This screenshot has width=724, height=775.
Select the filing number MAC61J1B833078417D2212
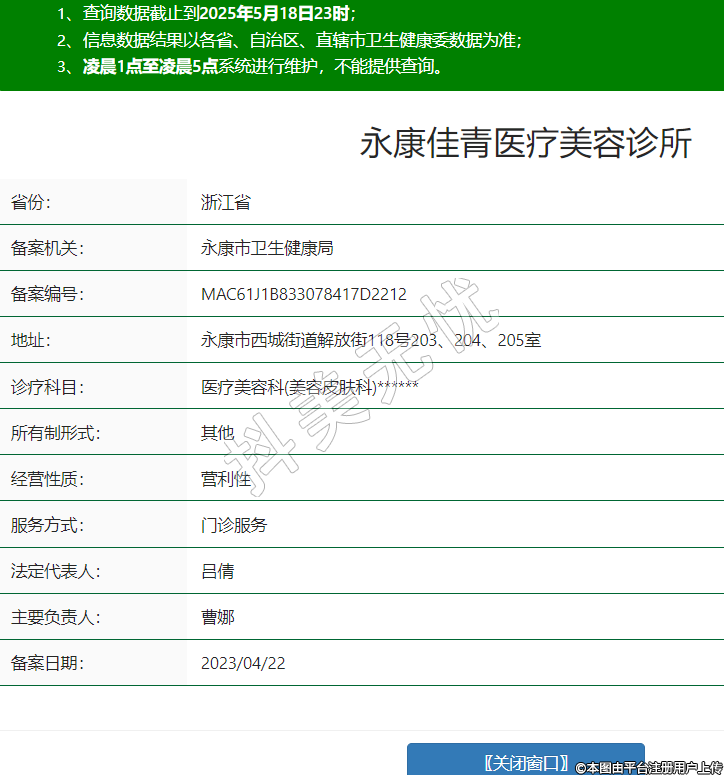click(304, 294)
